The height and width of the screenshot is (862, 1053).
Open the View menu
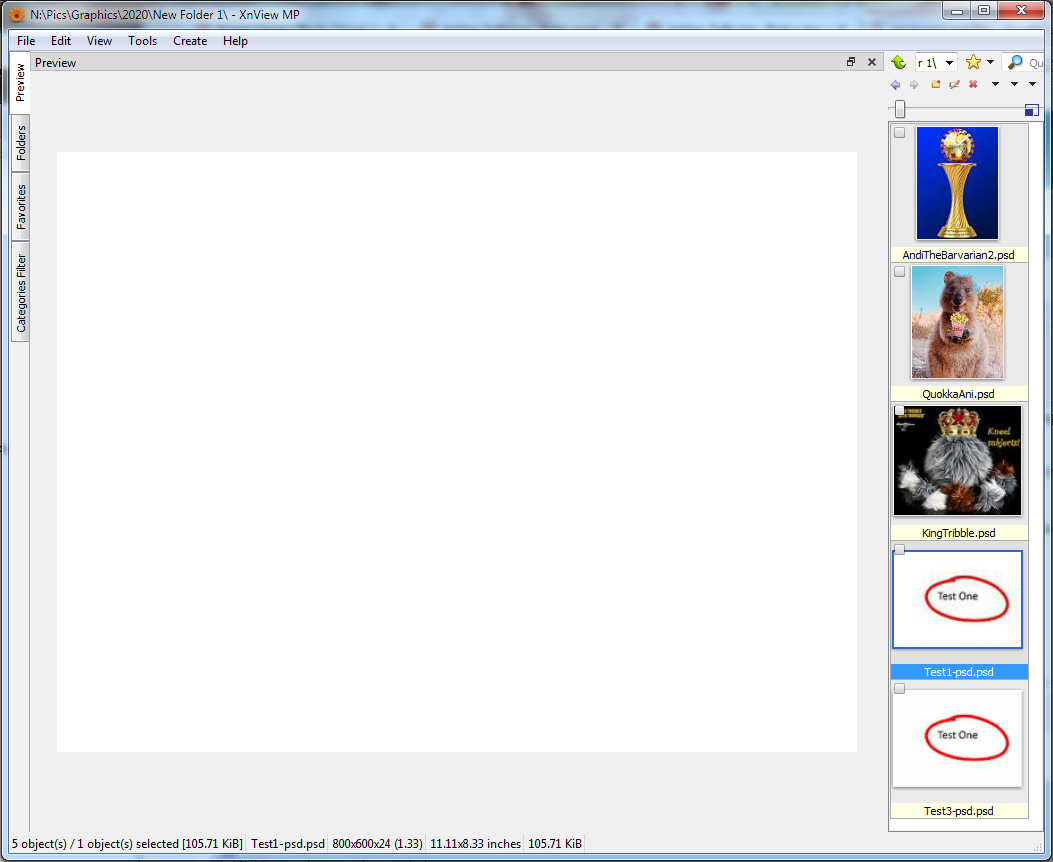[99, 41]
